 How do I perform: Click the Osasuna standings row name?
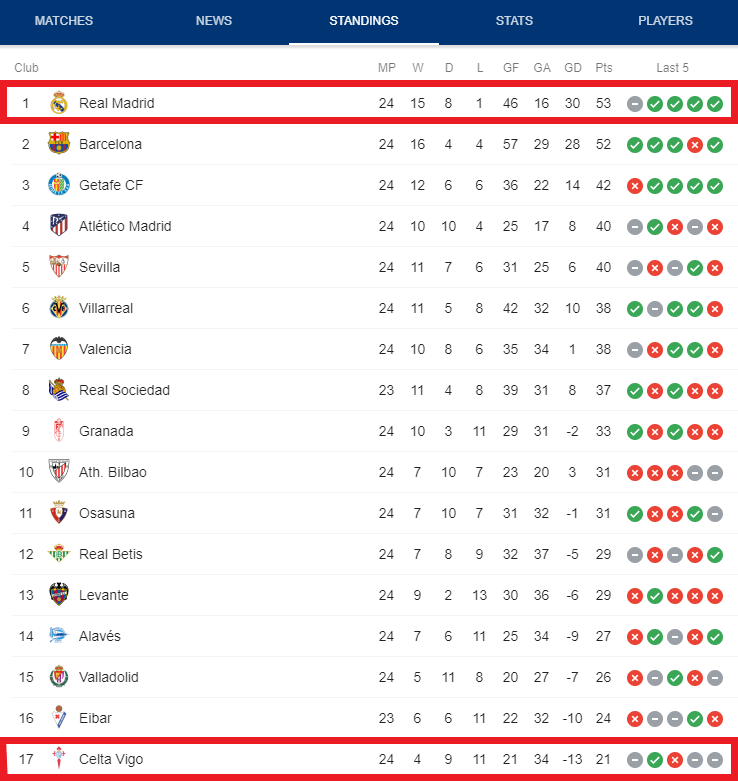(x=107, y=513)
